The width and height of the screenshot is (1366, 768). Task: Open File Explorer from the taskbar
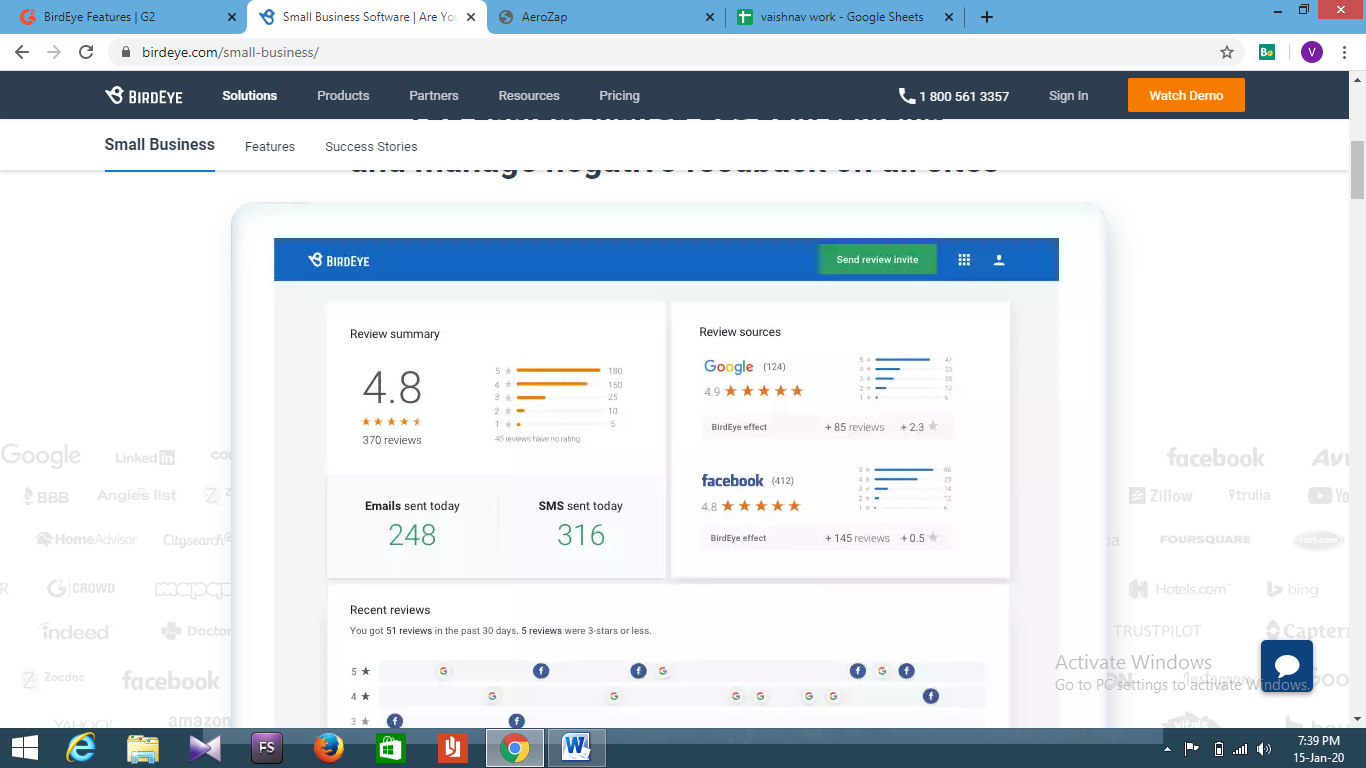pyautogui.click(x=143, y=748)
